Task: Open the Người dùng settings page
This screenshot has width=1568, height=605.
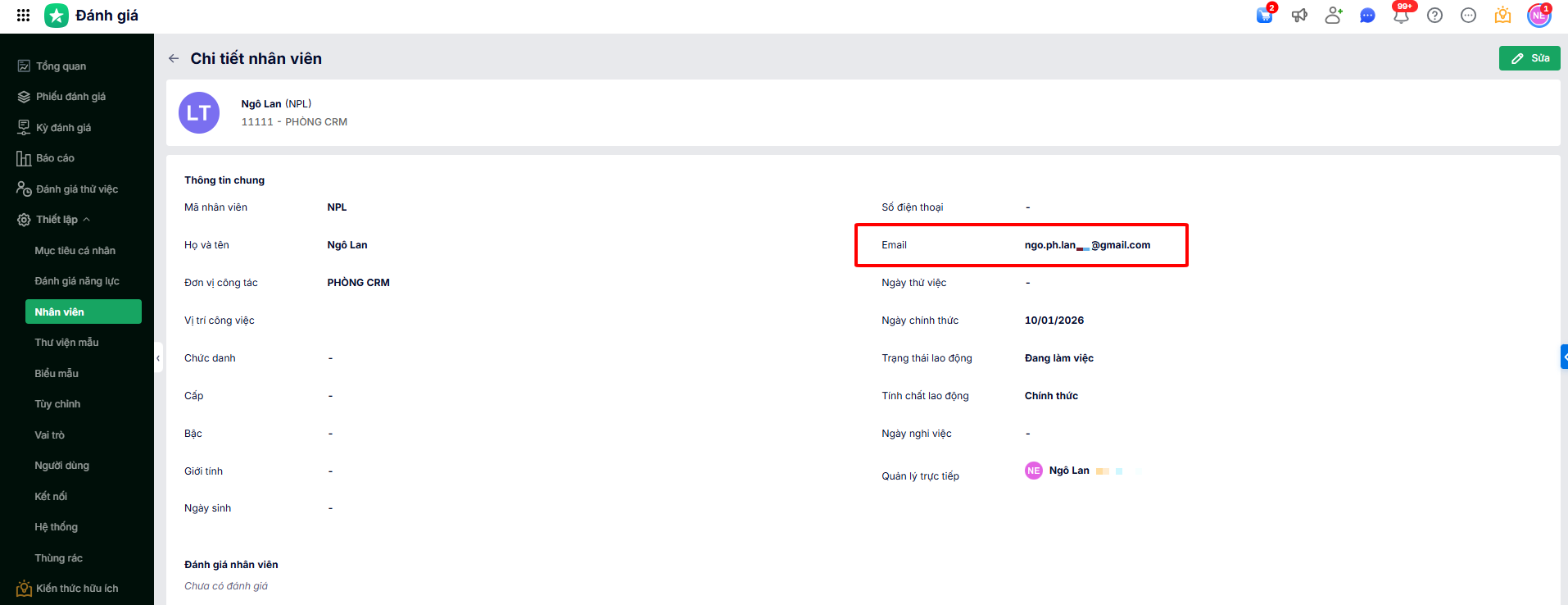Action: tap(61, 466)
